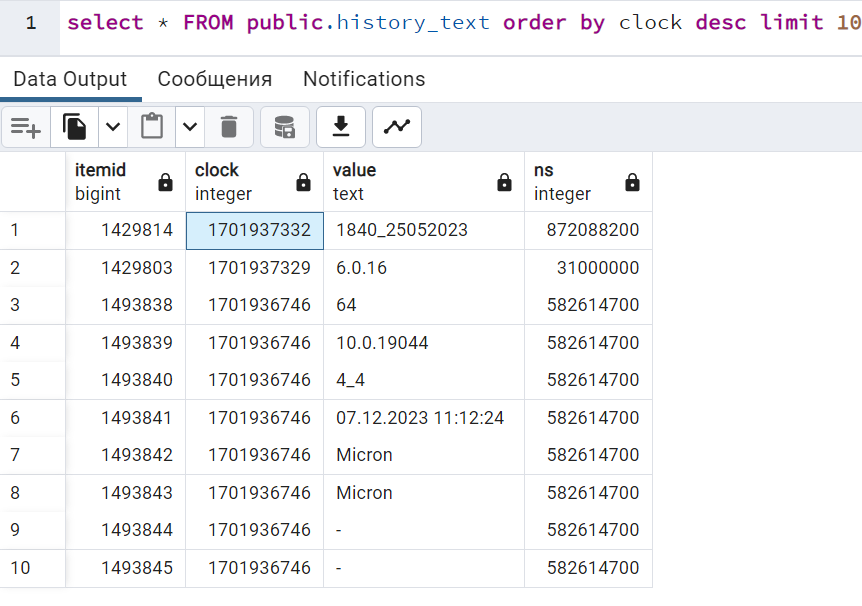Select row number 2 header
This screenshot has height=606, width=862.
click(x=32, y=268)
